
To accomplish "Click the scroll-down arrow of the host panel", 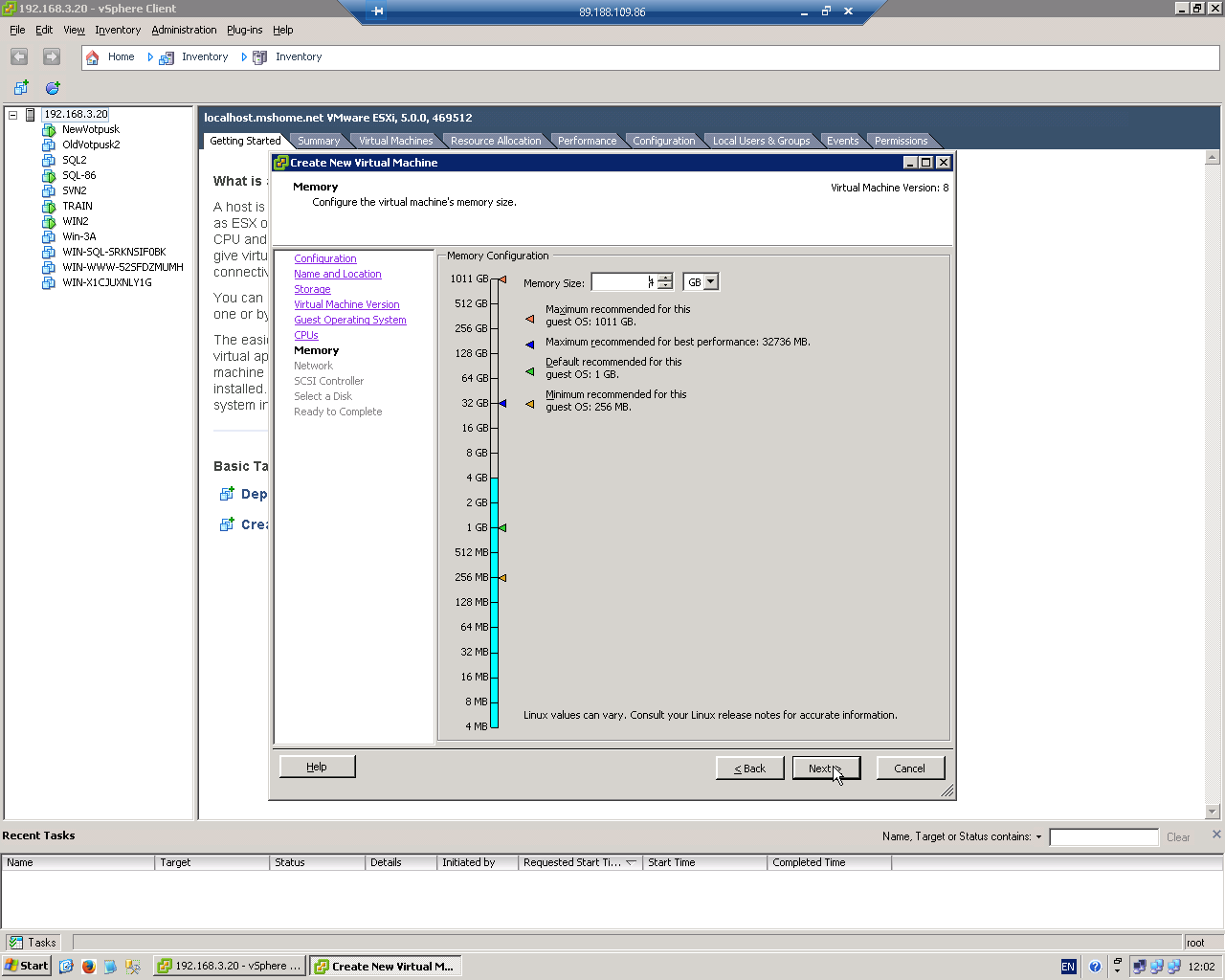I will (x=1213, y=812).
